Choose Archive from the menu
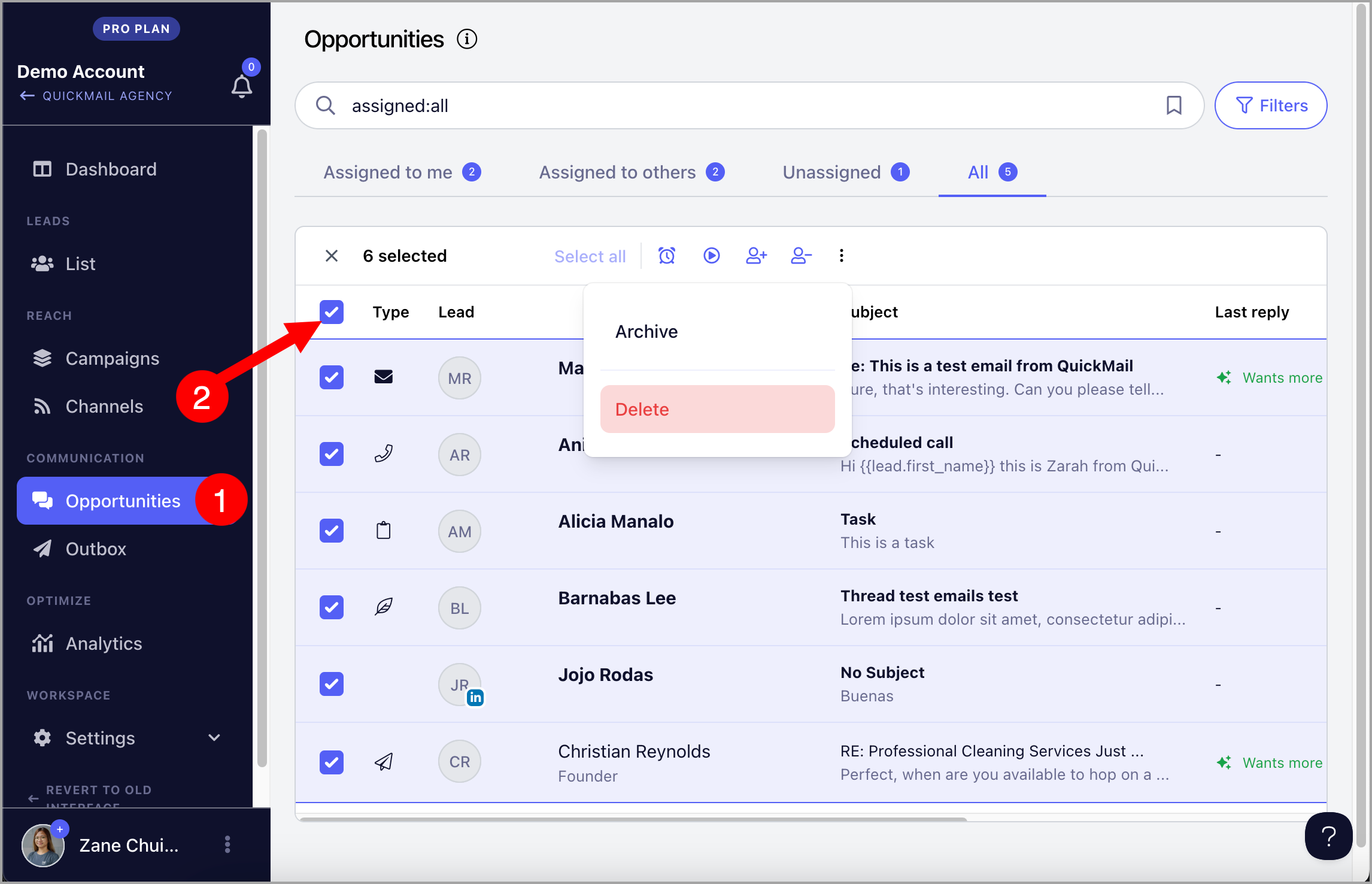The image size is (1372, 884). (717, 332)
